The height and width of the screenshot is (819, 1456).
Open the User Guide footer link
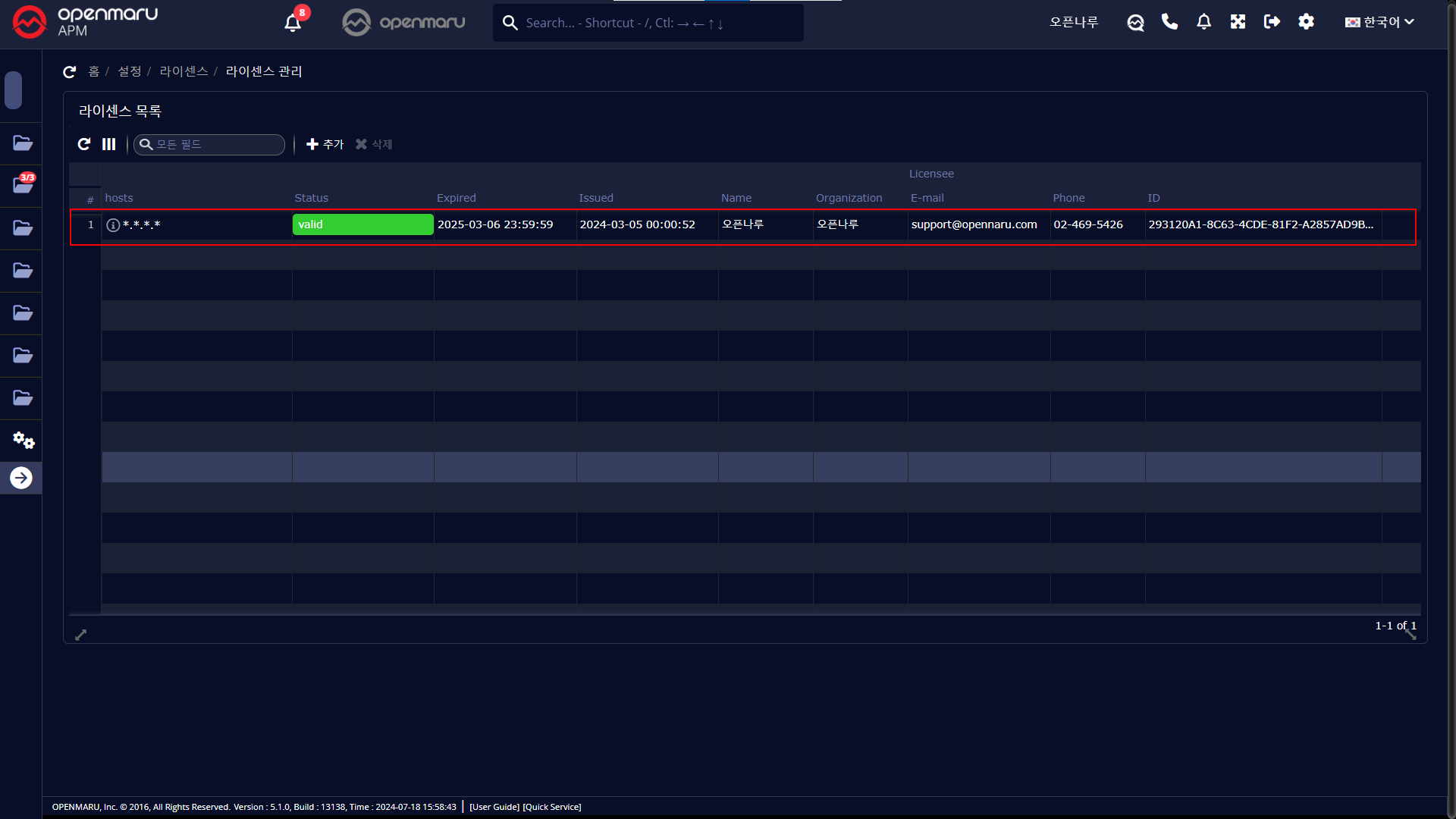(x=494, y=807)
